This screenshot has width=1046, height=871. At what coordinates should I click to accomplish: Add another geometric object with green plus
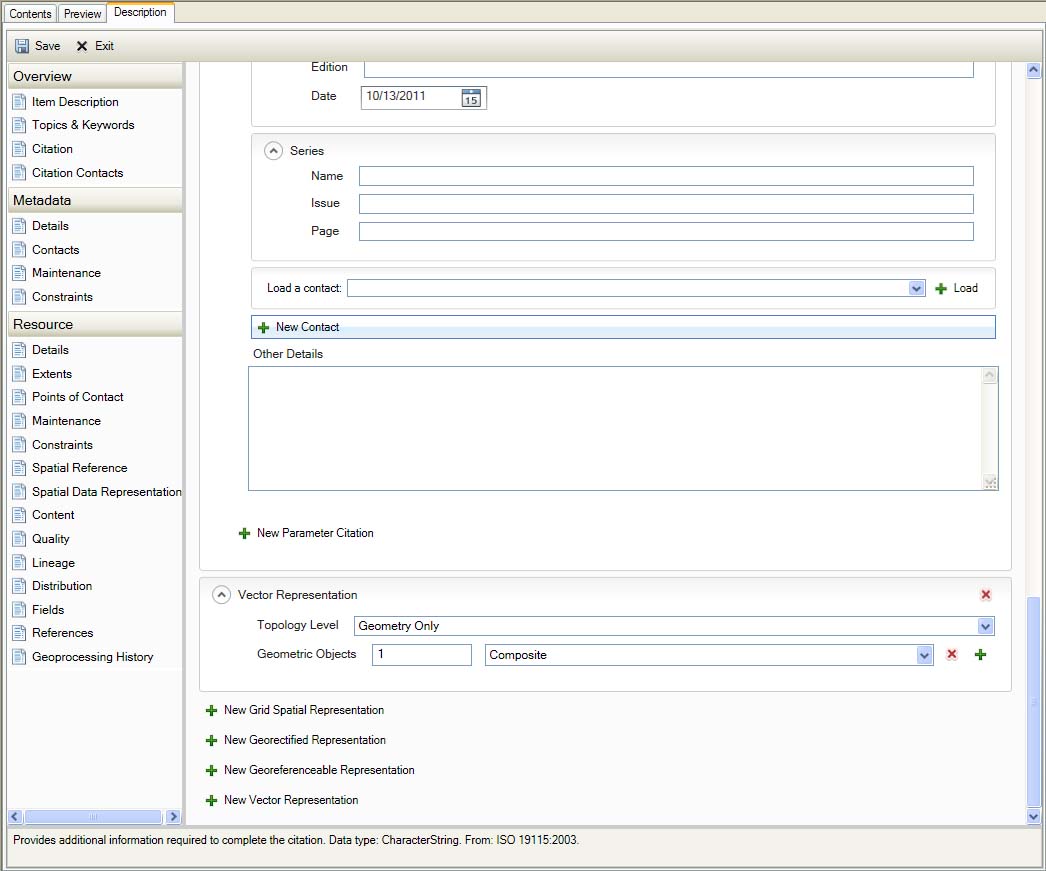coord(980,655)
